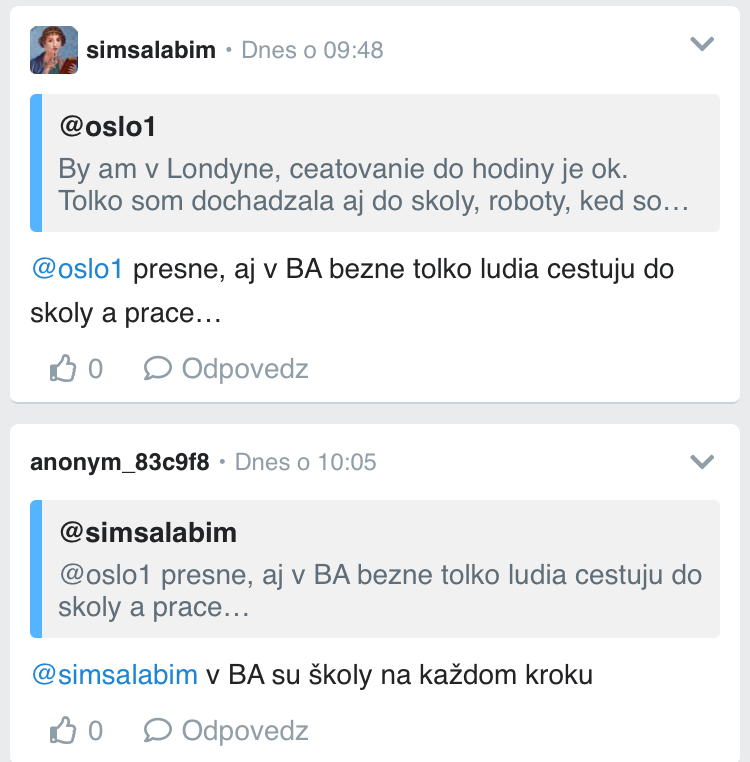Open the chevron menu on anonym_83c9f8's comment
This screenshot has height=762, width=750.
pos(703,462)
